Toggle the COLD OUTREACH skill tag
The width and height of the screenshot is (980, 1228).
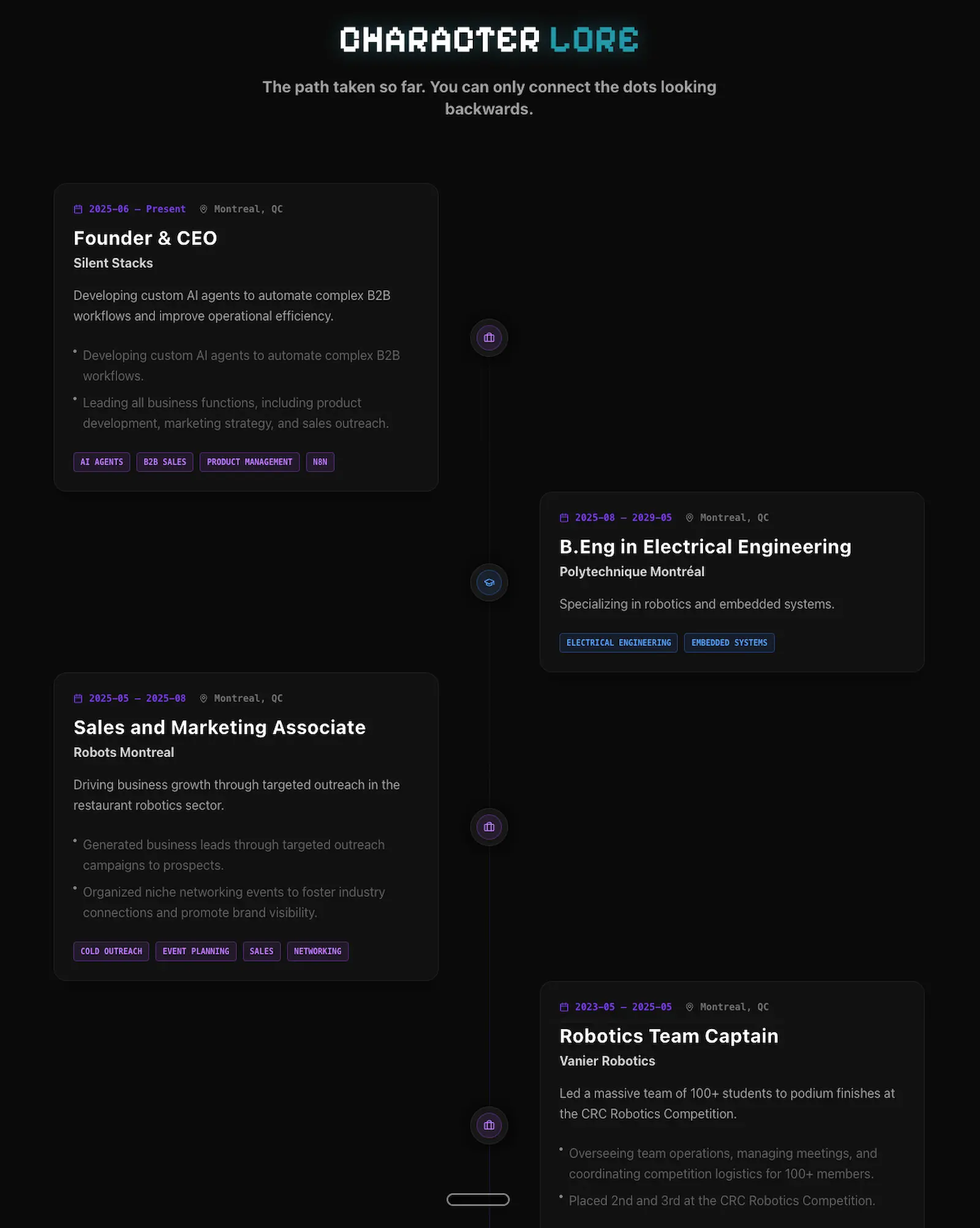(x=111, y=951)
